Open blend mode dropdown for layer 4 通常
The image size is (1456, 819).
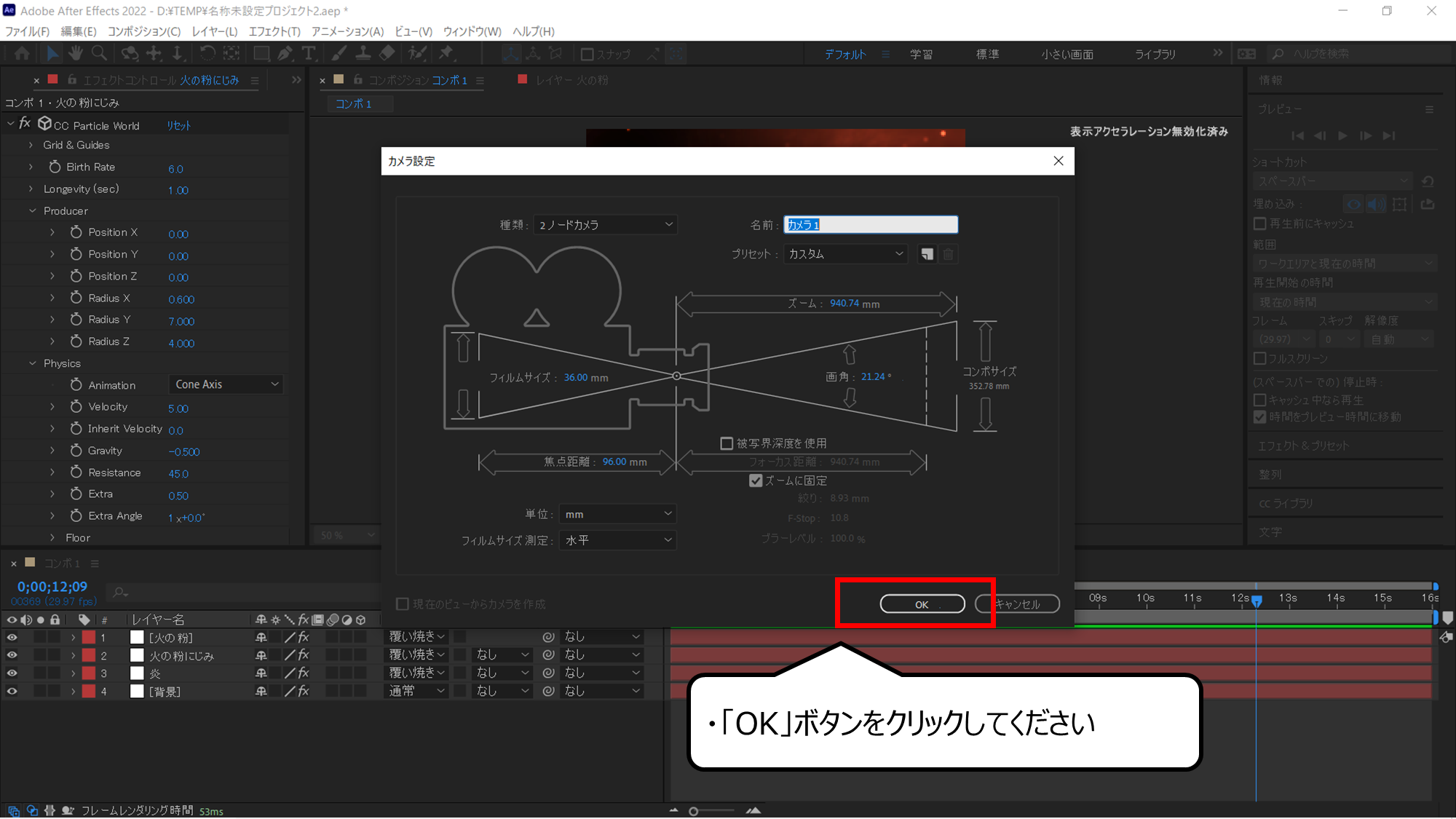[x=416, y=691]
